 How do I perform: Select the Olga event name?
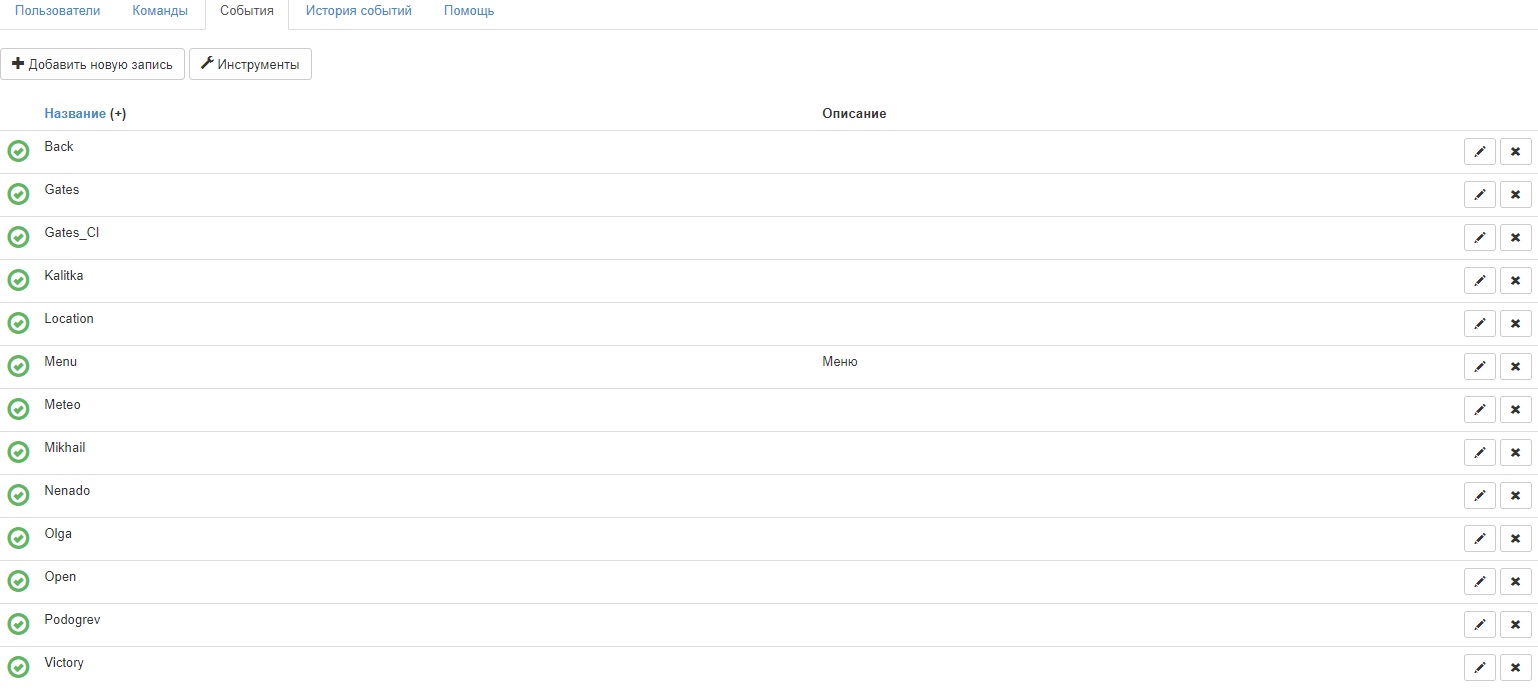pyautogui.click(x=58, y=534)
